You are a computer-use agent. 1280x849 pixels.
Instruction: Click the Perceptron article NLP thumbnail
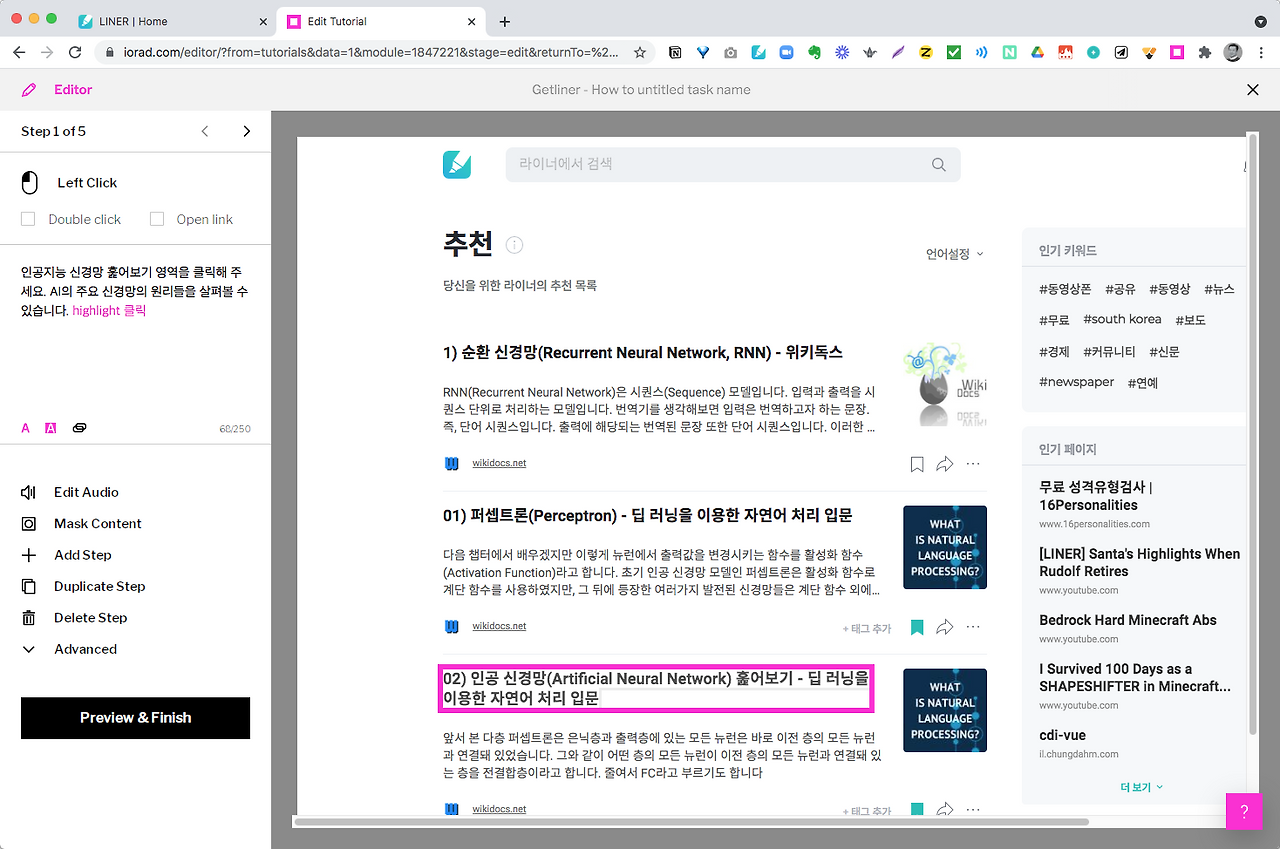pyautogui.click(x=945, y=547)
